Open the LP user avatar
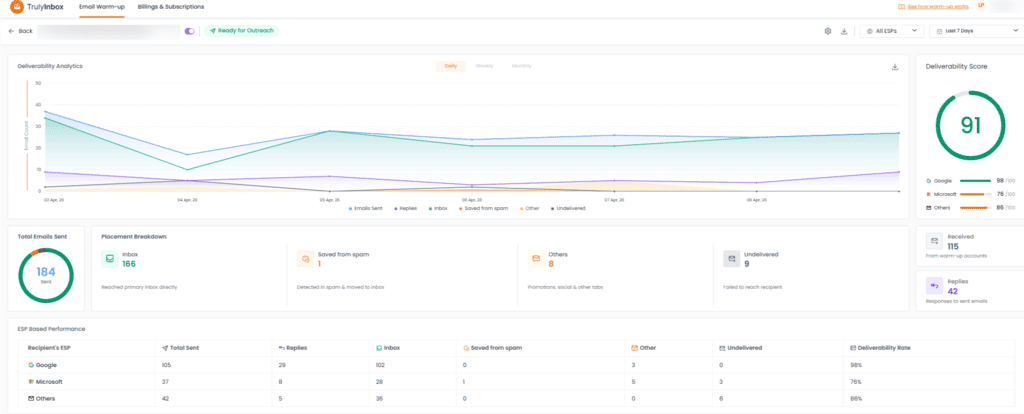1024x414 pixels. [982, 6]
